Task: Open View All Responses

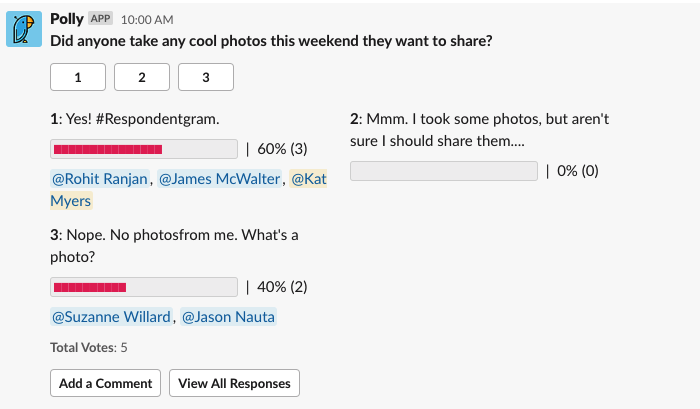Action: [x=234, y=383]
